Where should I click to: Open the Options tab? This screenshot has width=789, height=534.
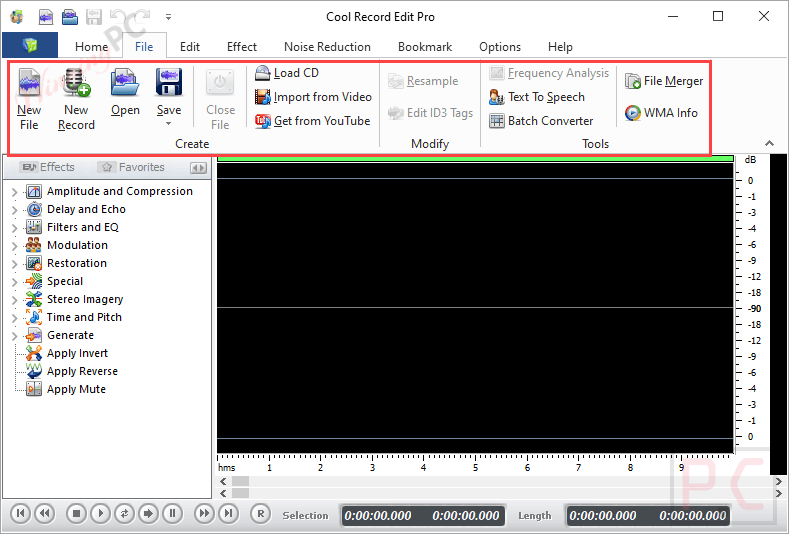500,47
